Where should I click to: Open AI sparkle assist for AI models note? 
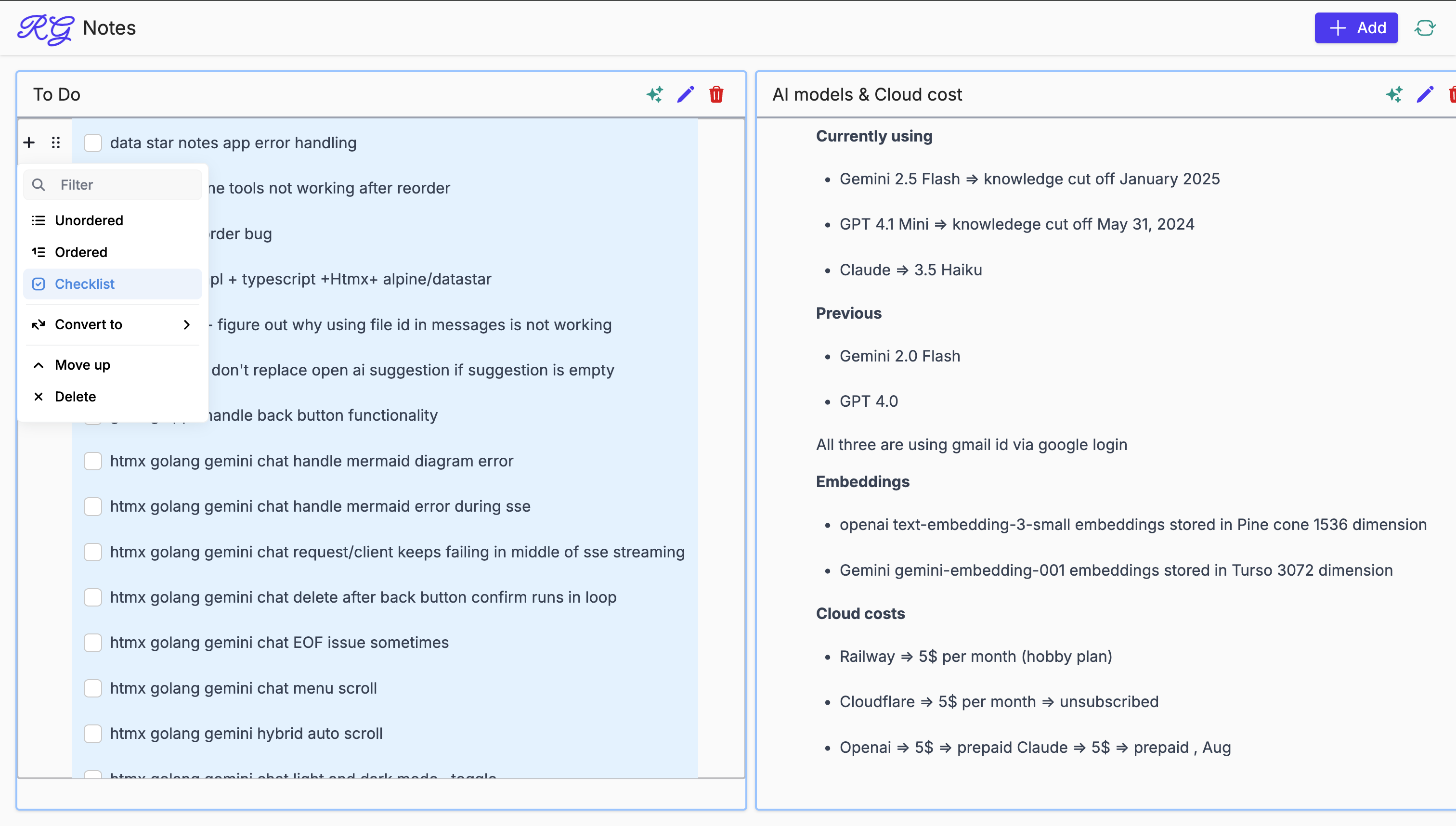1394,94
